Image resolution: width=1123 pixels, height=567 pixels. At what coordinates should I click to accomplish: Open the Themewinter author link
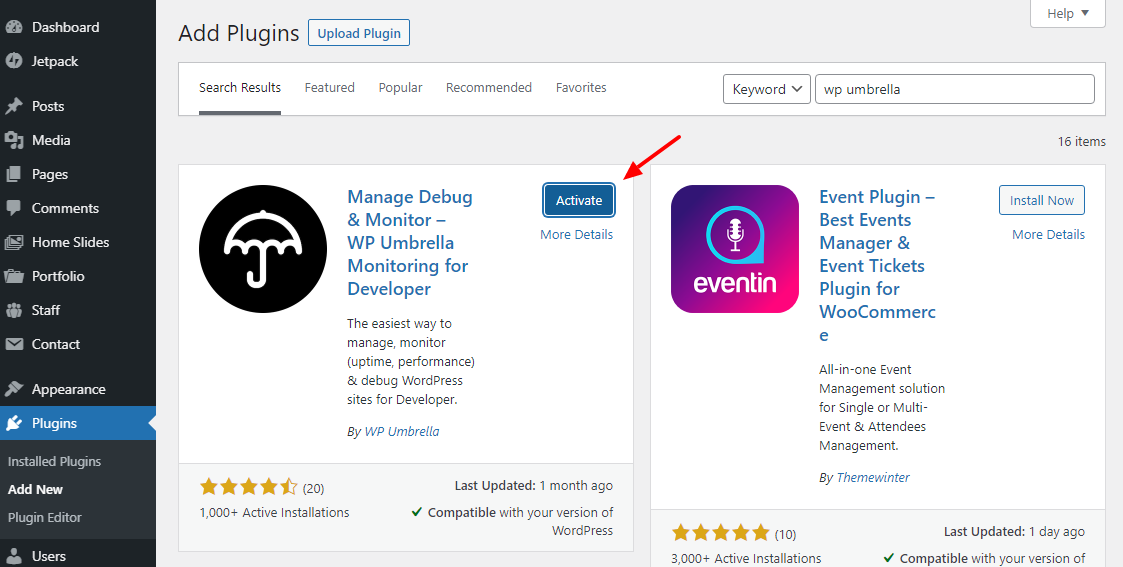pos(873,478)
